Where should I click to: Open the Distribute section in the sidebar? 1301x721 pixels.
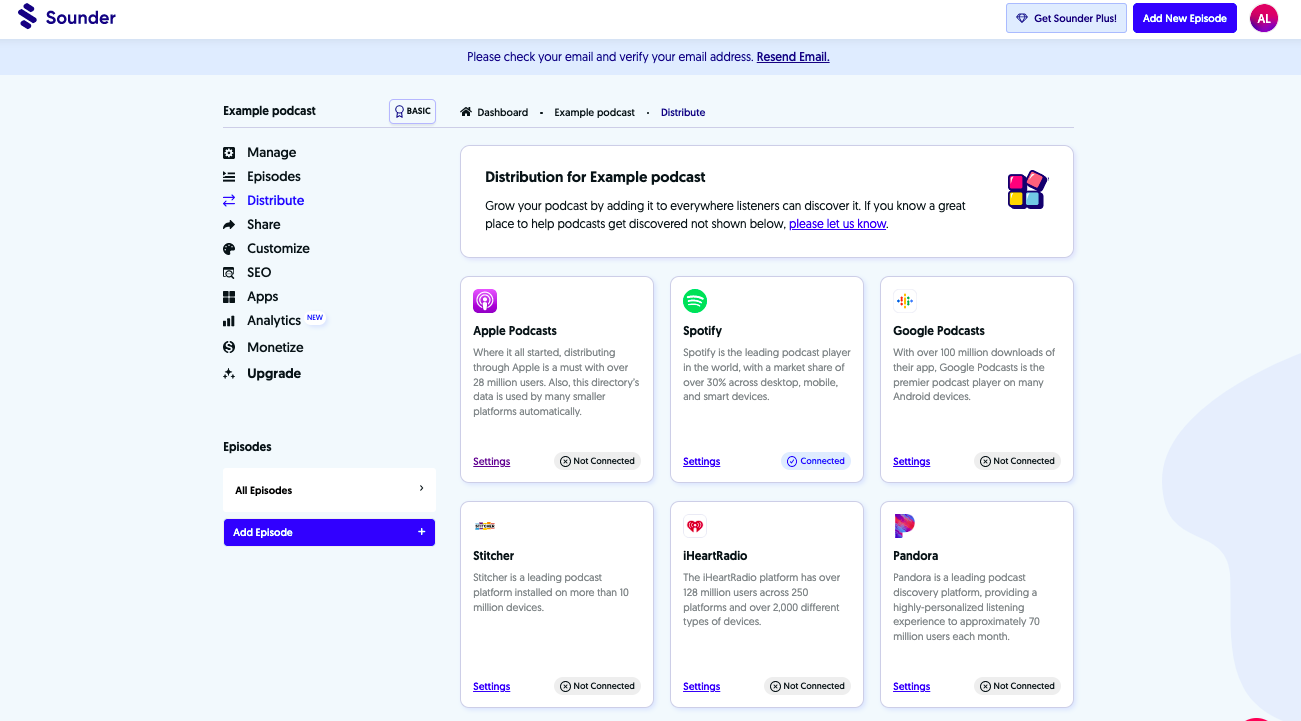pyautogui.click(x=275, y=200)
